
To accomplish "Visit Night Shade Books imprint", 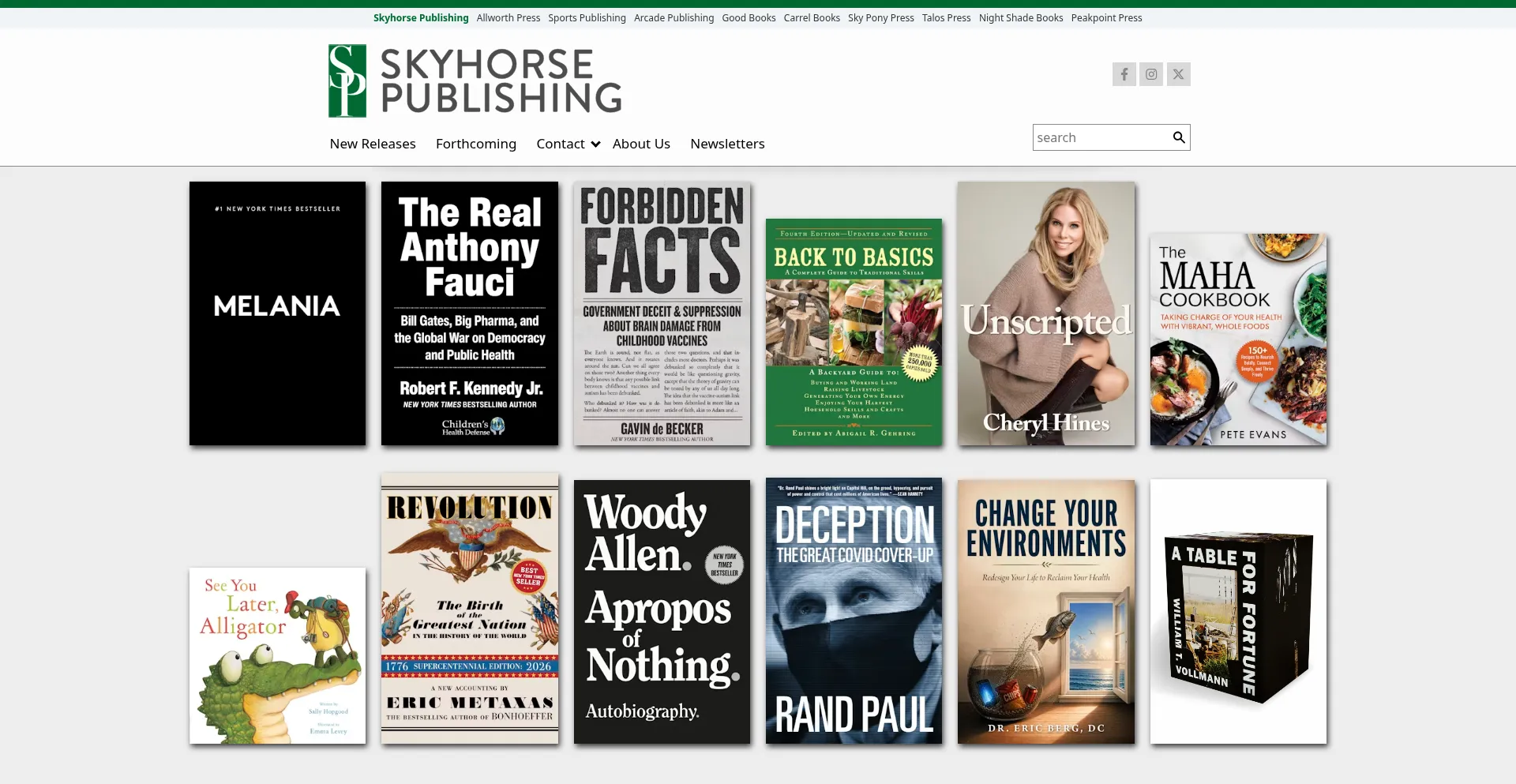I will [x=1021, y=17].
